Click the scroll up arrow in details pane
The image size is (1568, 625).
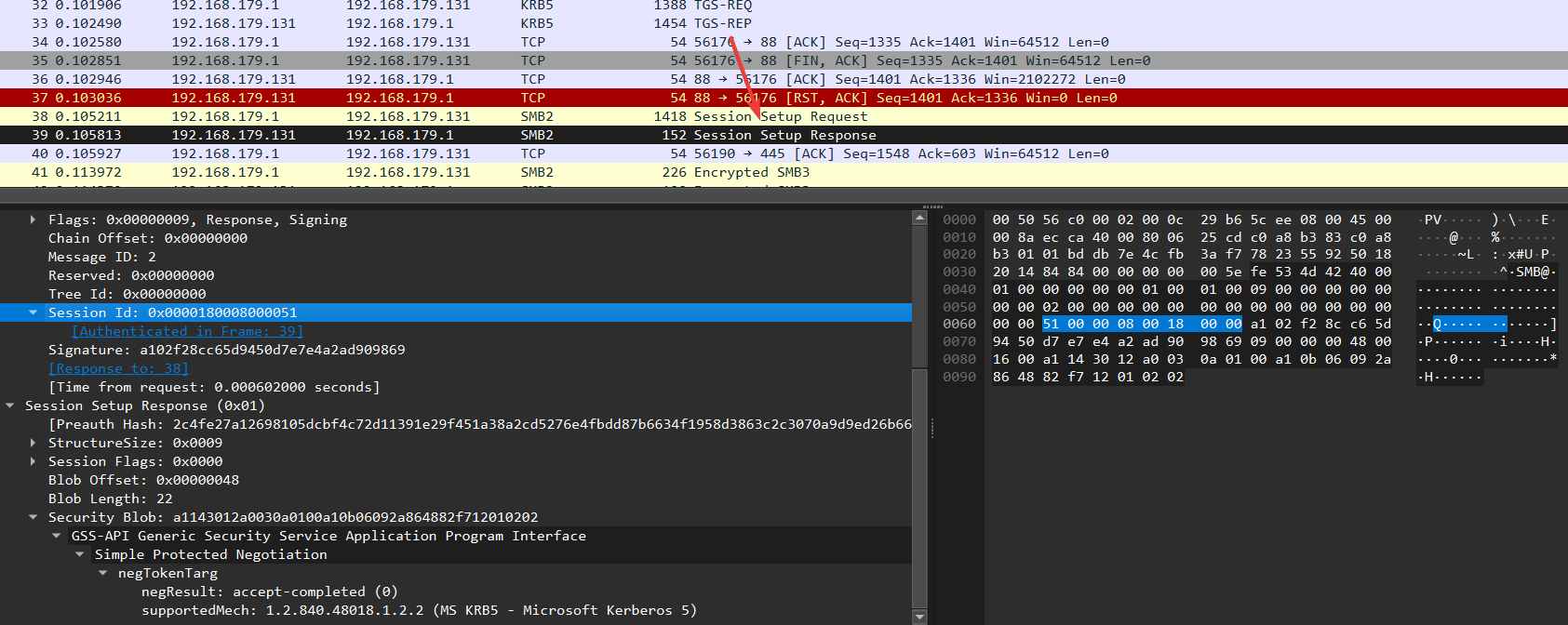tap(919, 219)
